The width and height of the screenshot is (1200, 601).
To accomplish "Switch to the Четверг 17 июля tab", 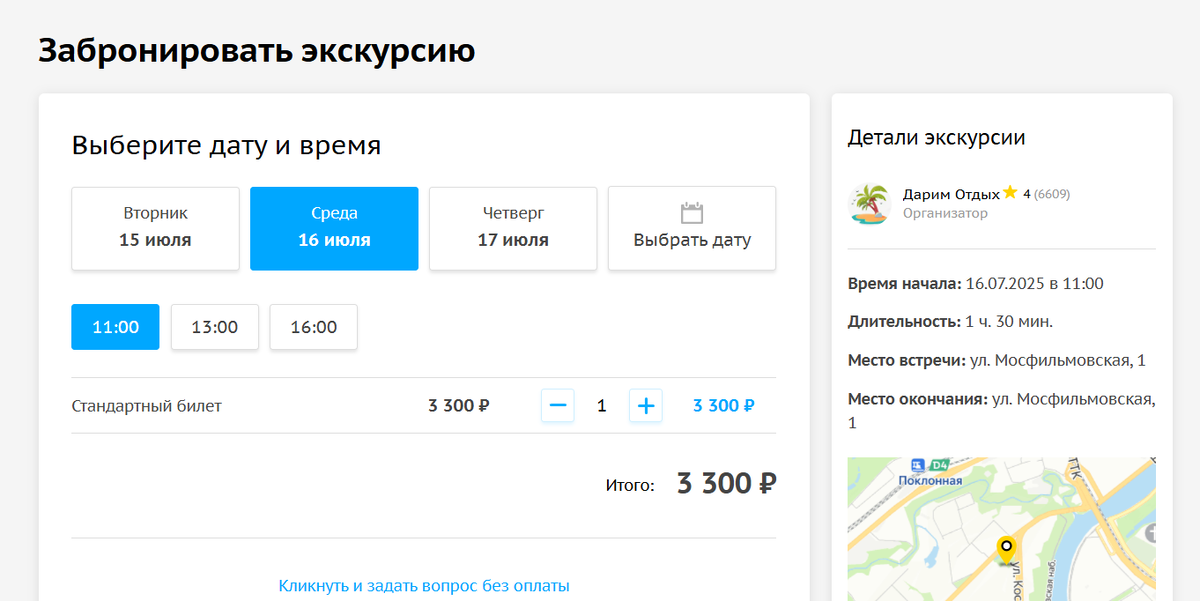I will 512,228.
